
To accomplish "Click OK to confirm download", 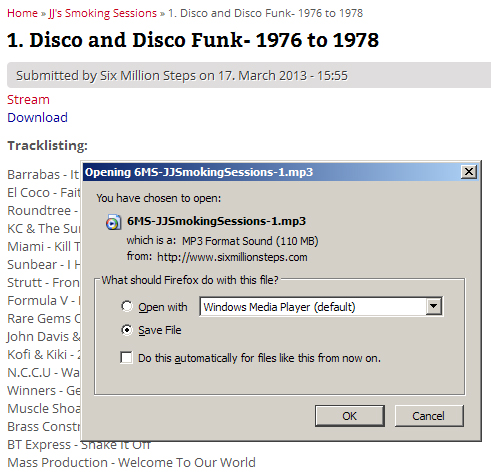I will 350,416.
